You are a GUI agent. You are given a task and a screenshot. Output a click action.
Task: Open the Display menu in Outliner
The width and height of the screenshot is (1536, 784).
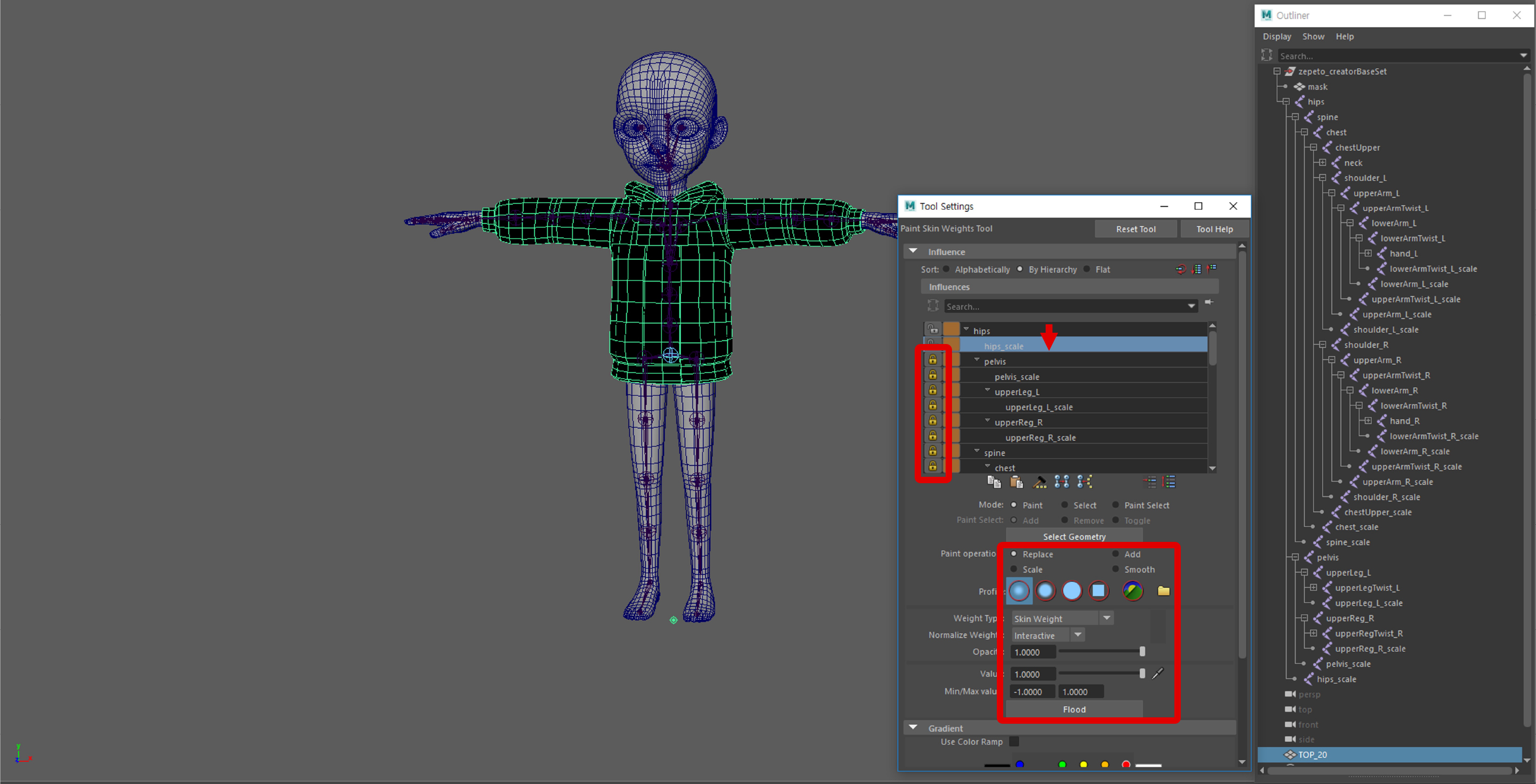pos(1277,36)
